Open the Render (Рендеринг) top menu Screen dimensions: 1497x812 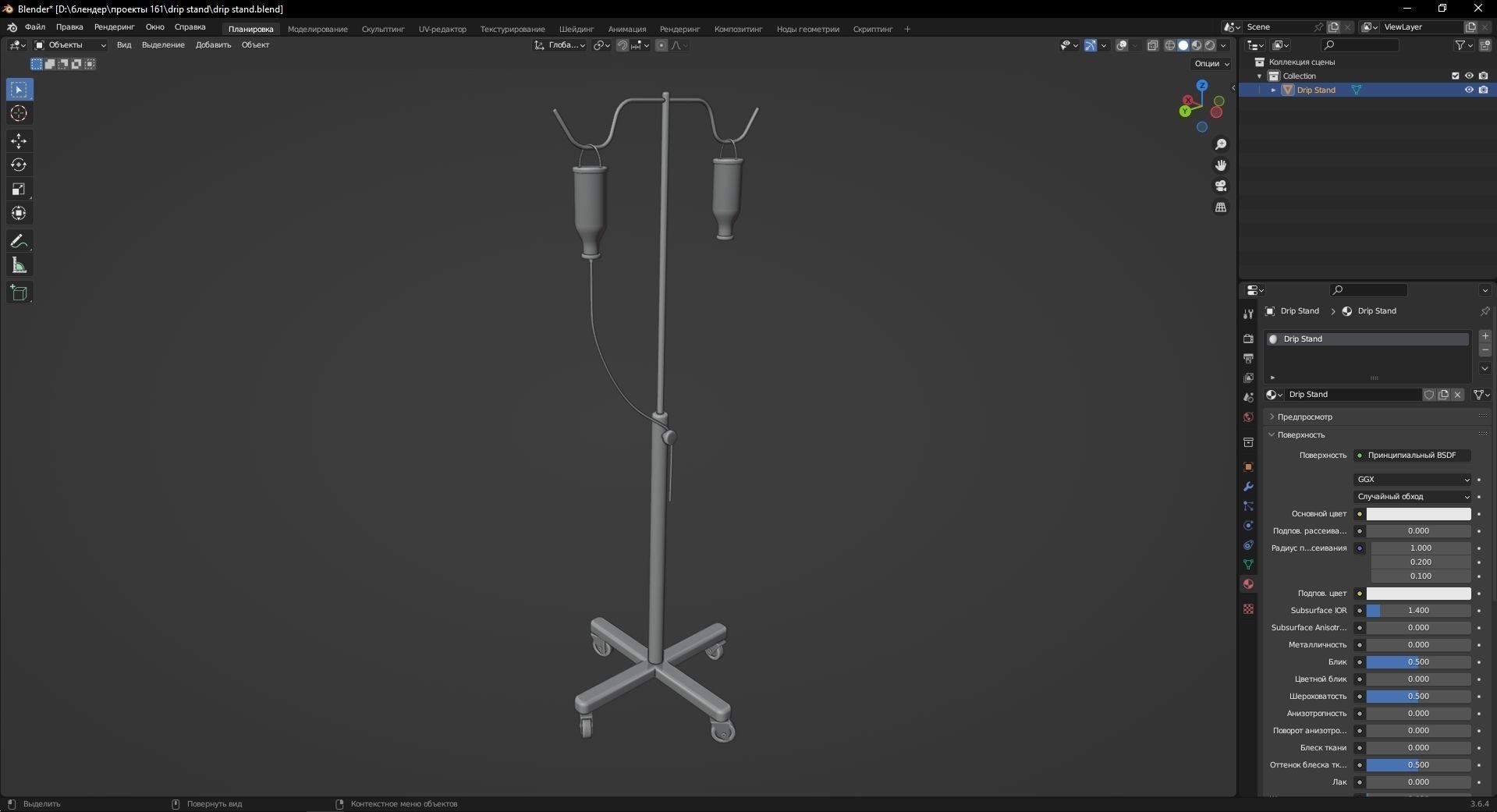point(114,27)
